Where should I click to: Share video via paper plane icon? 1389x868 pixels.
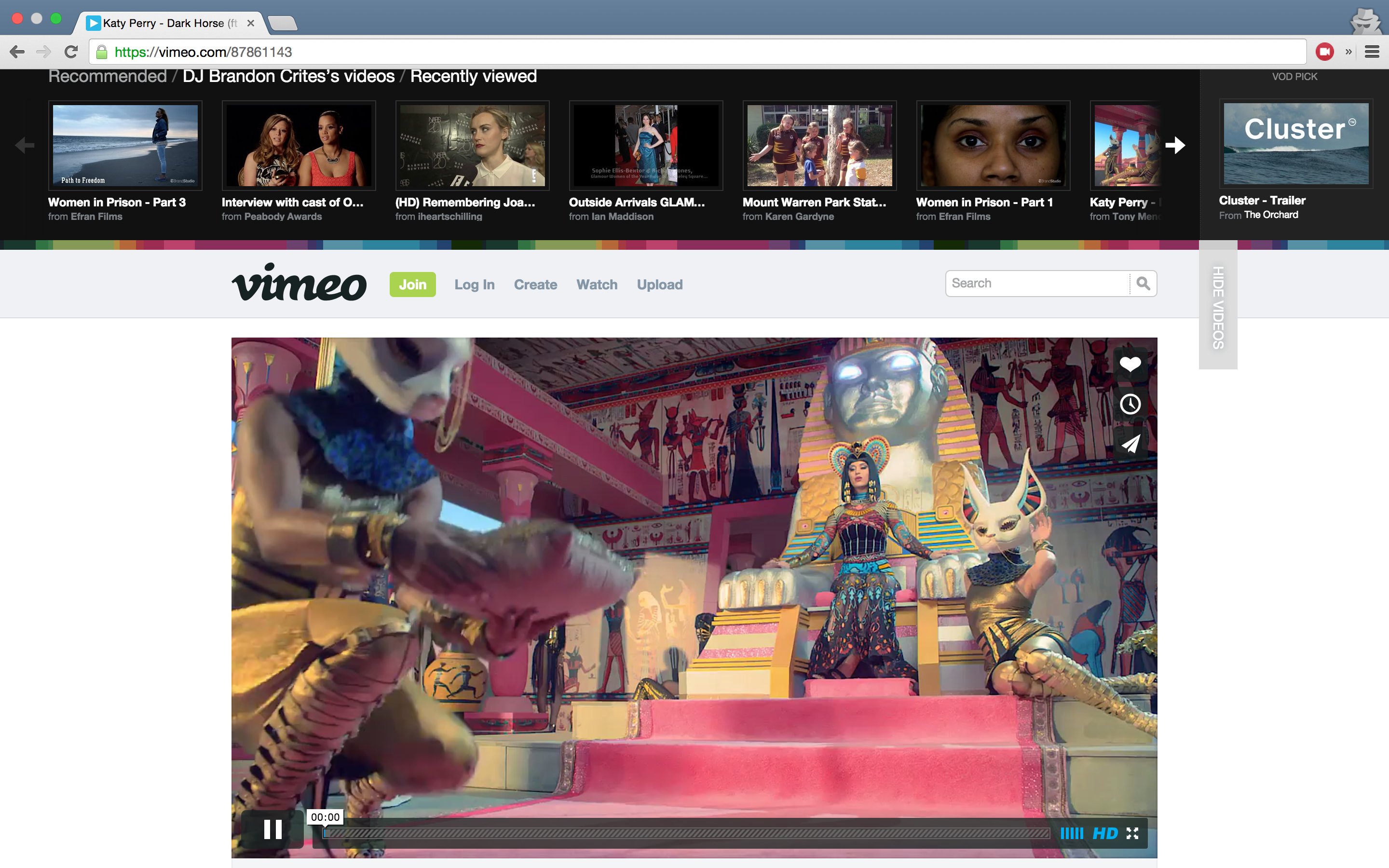pos(1130,444)
